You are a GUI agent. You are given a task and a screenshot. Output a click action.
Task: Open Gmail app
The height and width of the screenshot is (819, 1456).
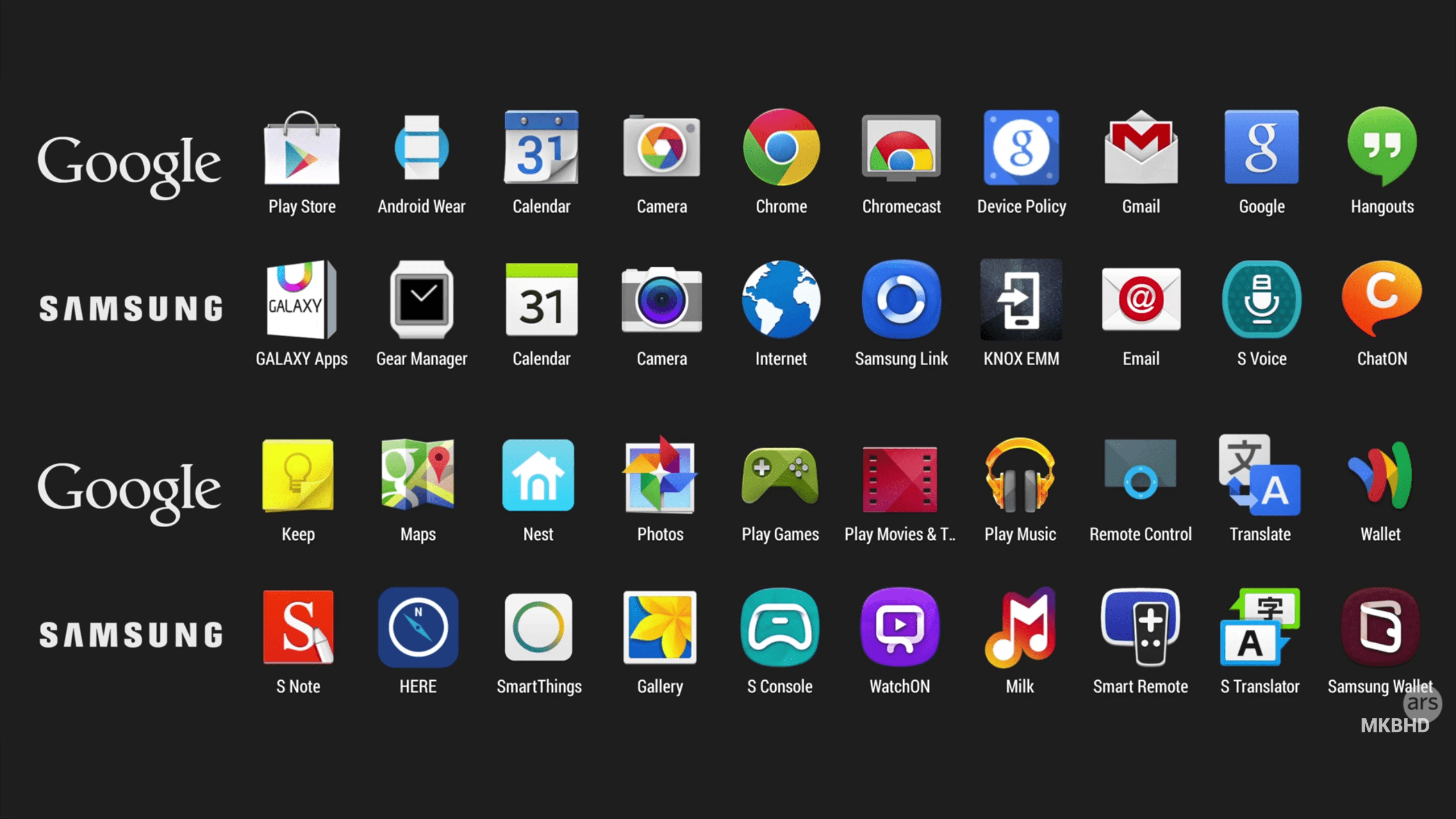(1141, 147)
